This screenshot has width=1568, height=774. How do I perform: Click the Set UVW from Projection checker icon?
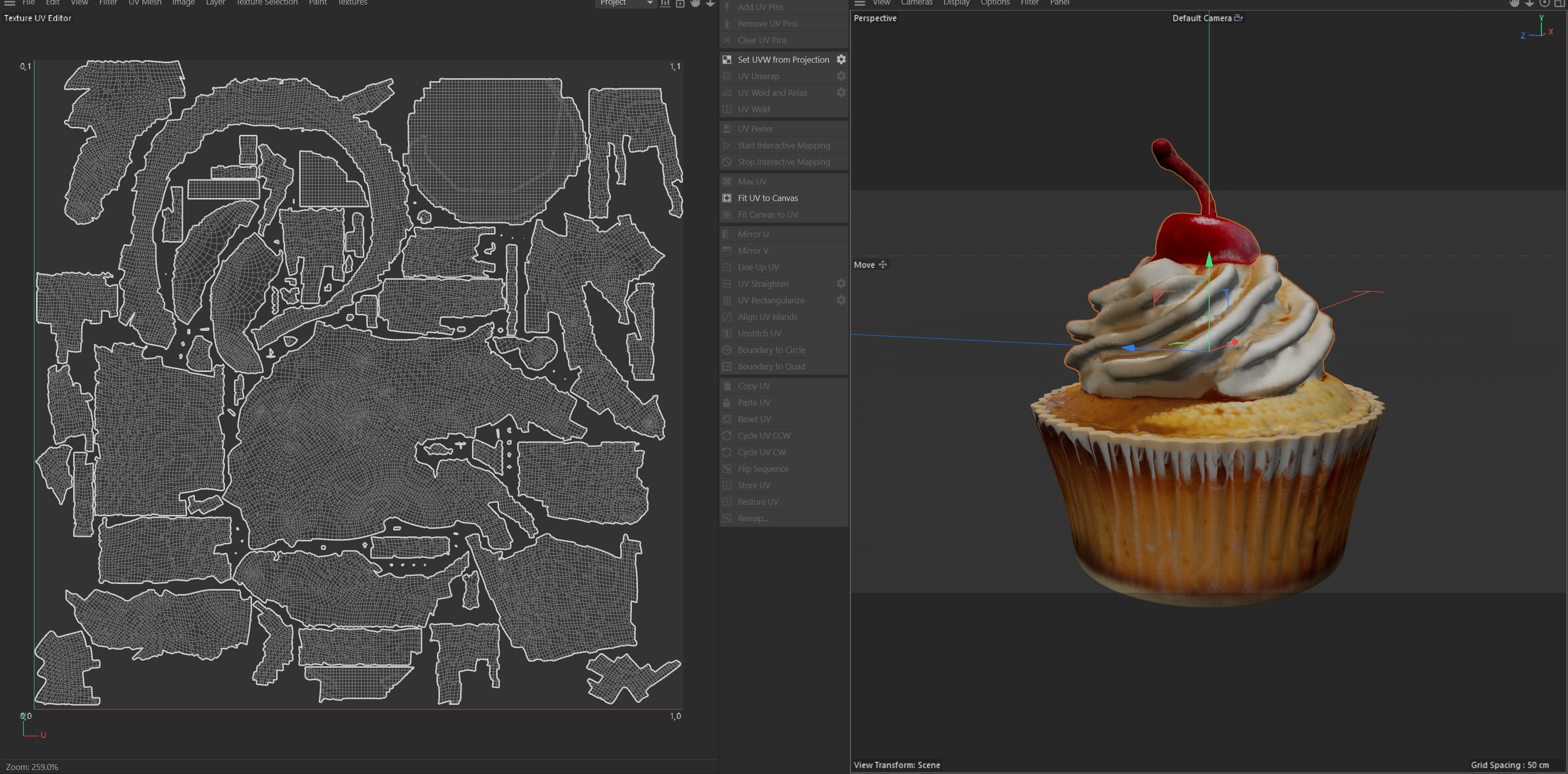point(727,60)
